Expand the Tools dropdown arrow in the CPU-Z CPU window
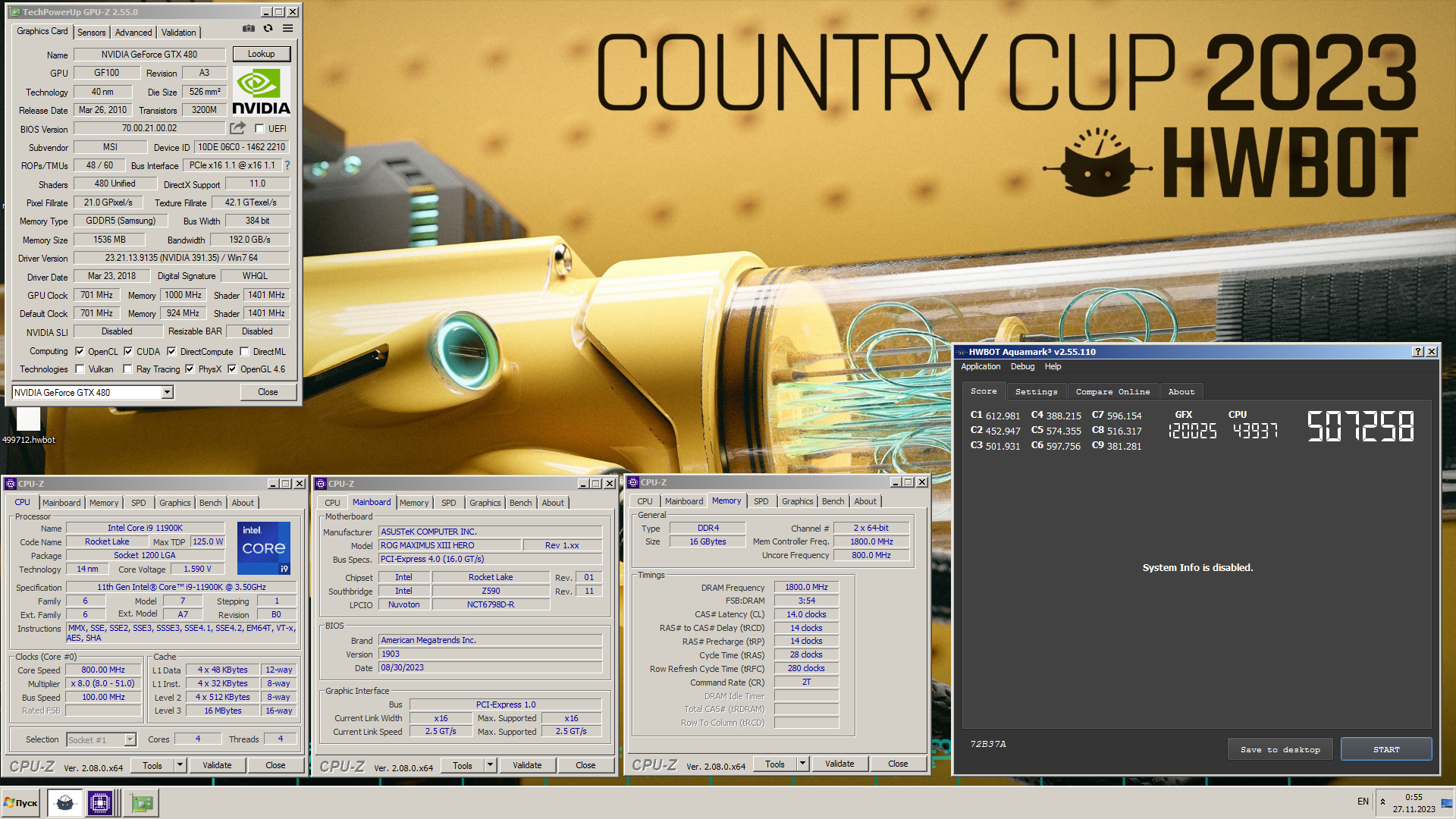1456x819 pixels. coord(180,766)
